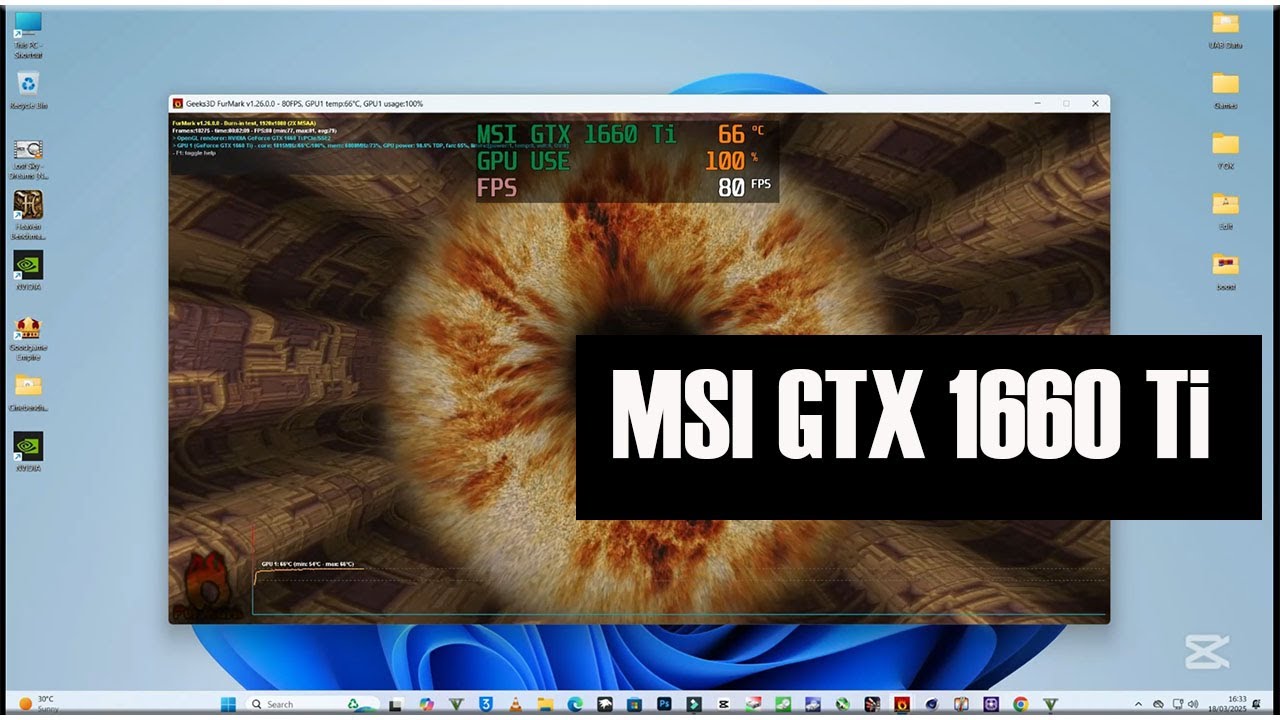Open the Windows Start menu

tap(228, 704)
